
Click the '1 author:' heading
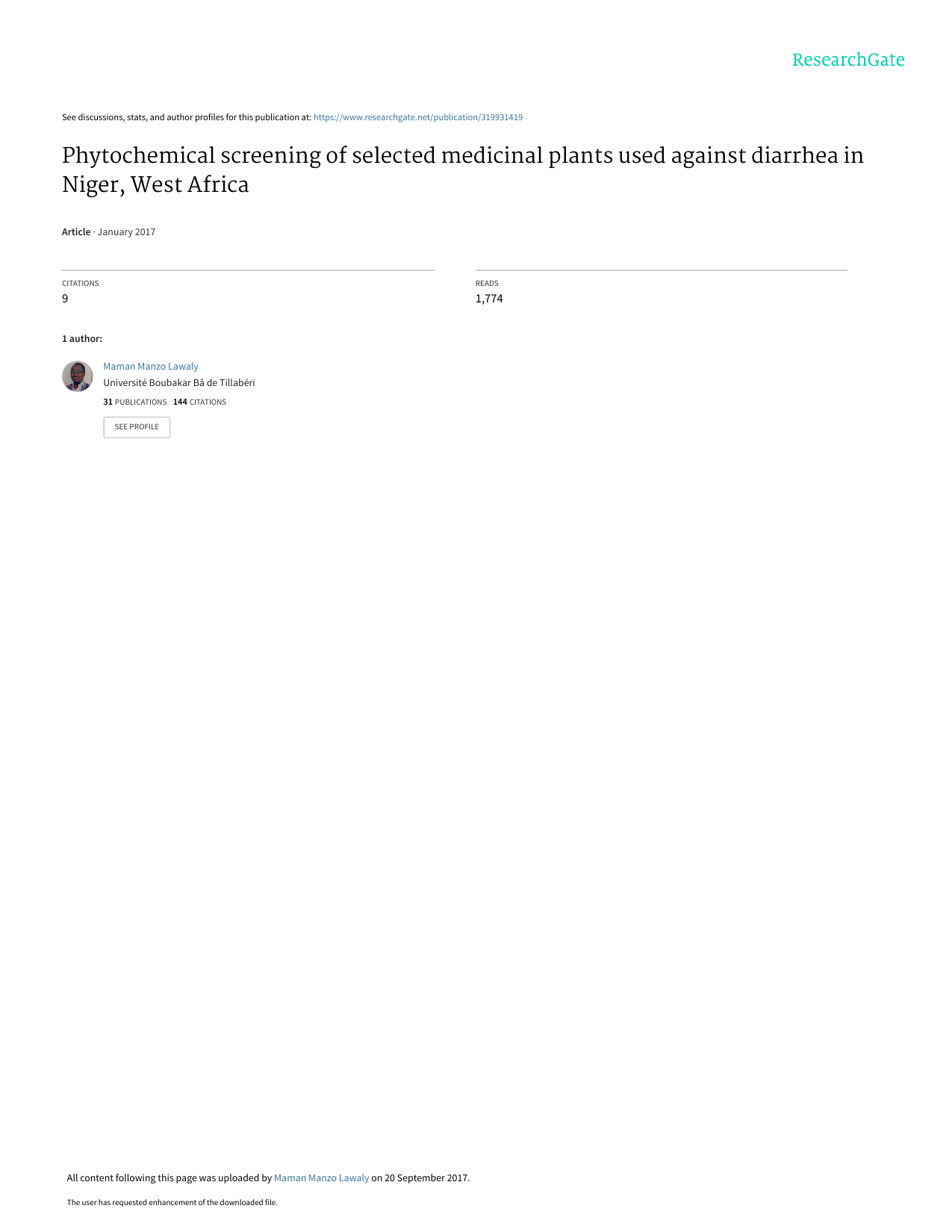pyautogui.click(x=82, y=339)
